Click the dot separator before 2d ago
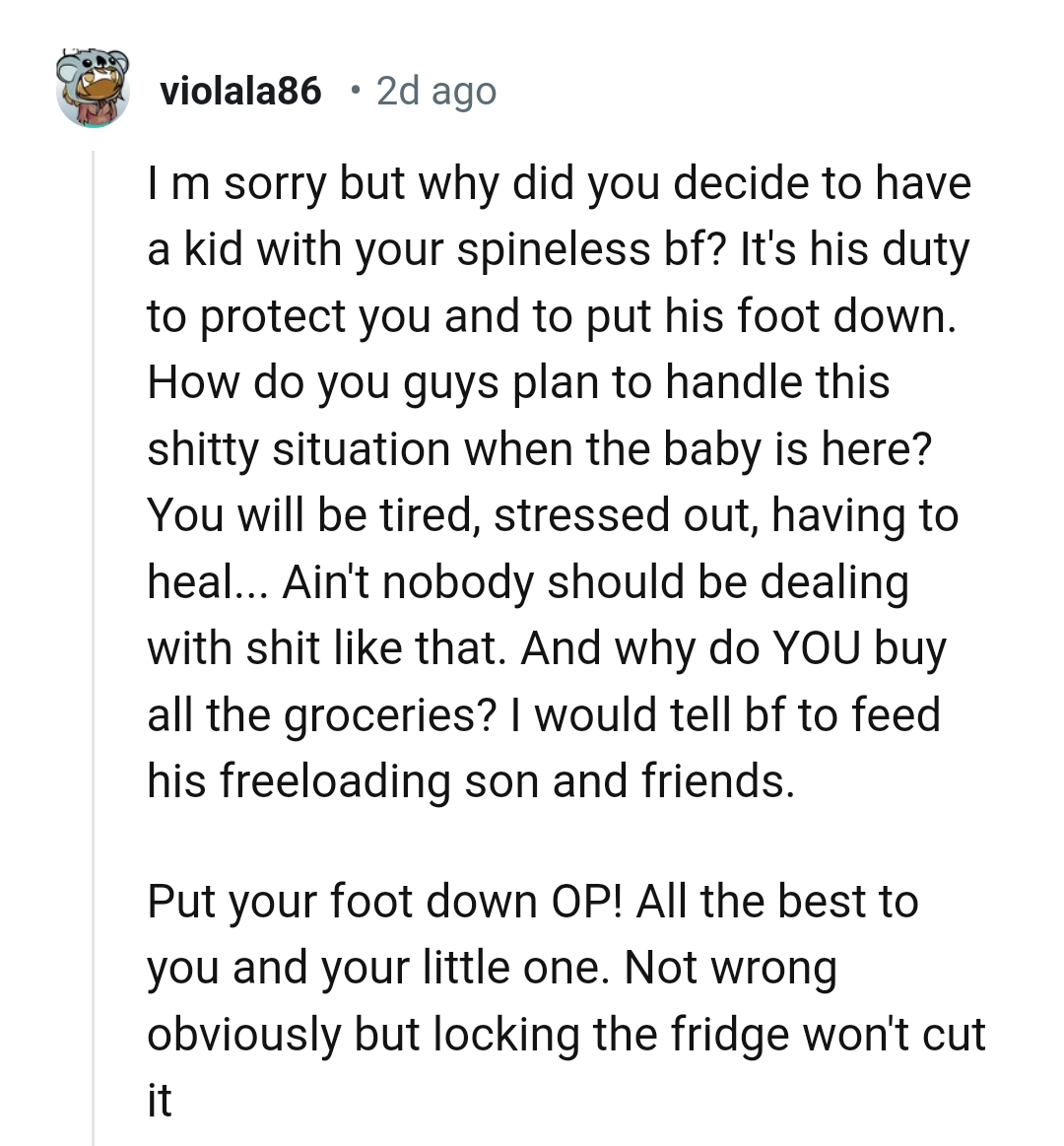 coord(355,93)
